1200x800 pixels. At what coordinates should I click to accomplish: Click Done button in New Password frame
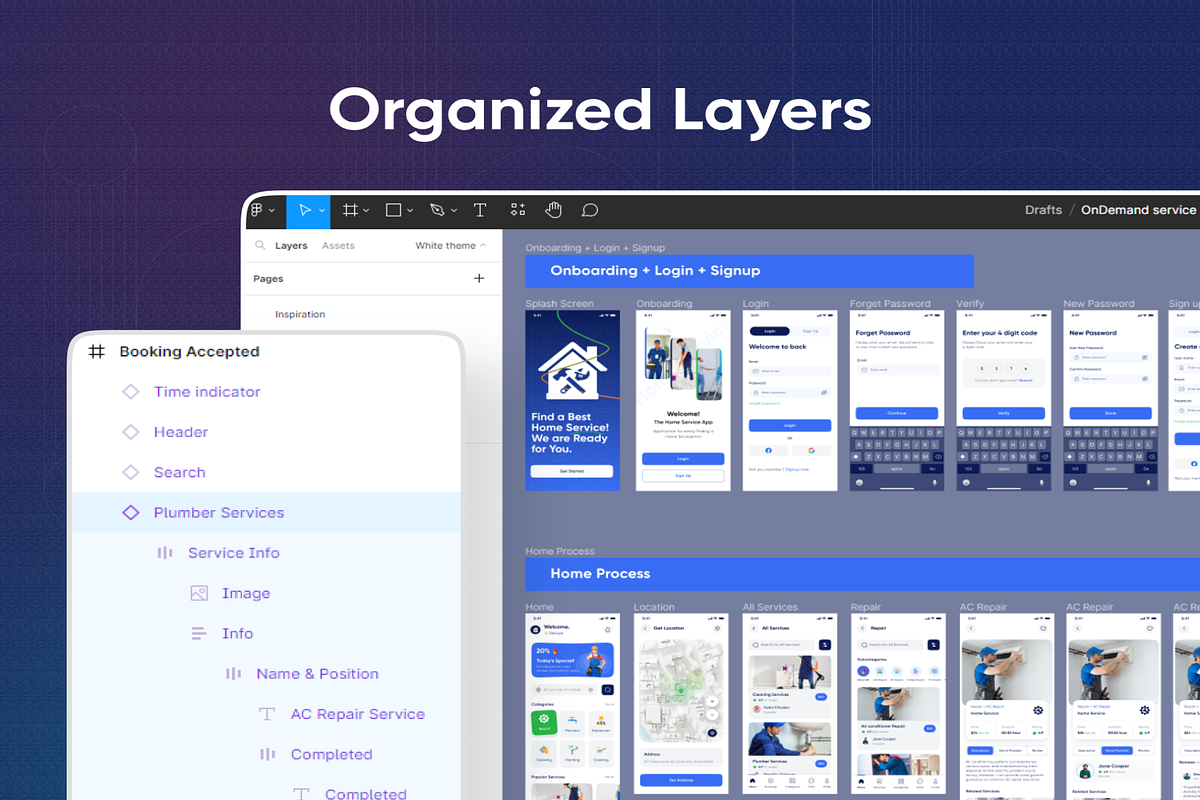click(x=1110, y=413)
